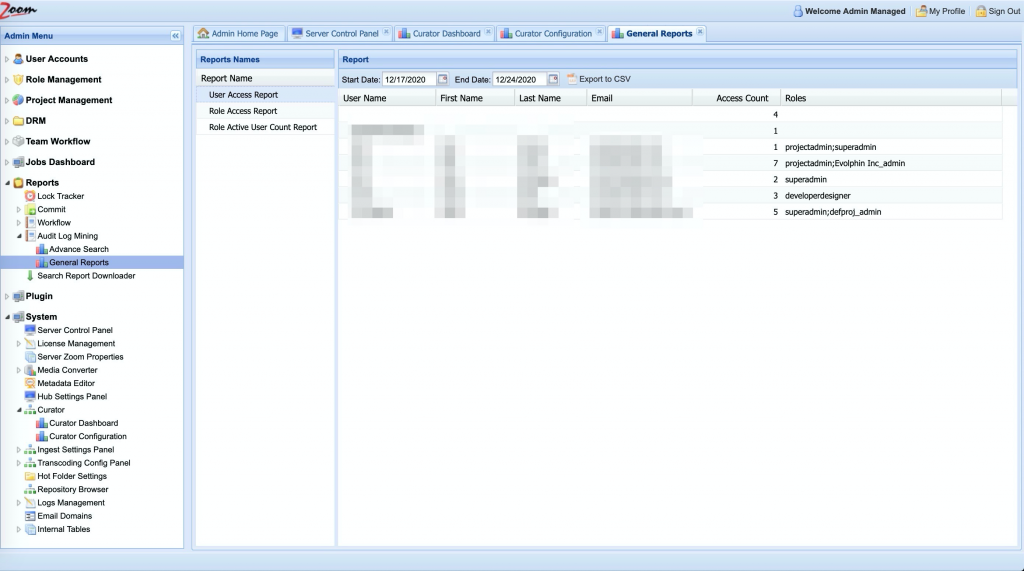
Task: Select the User Access Report
Action: [265, 95]
